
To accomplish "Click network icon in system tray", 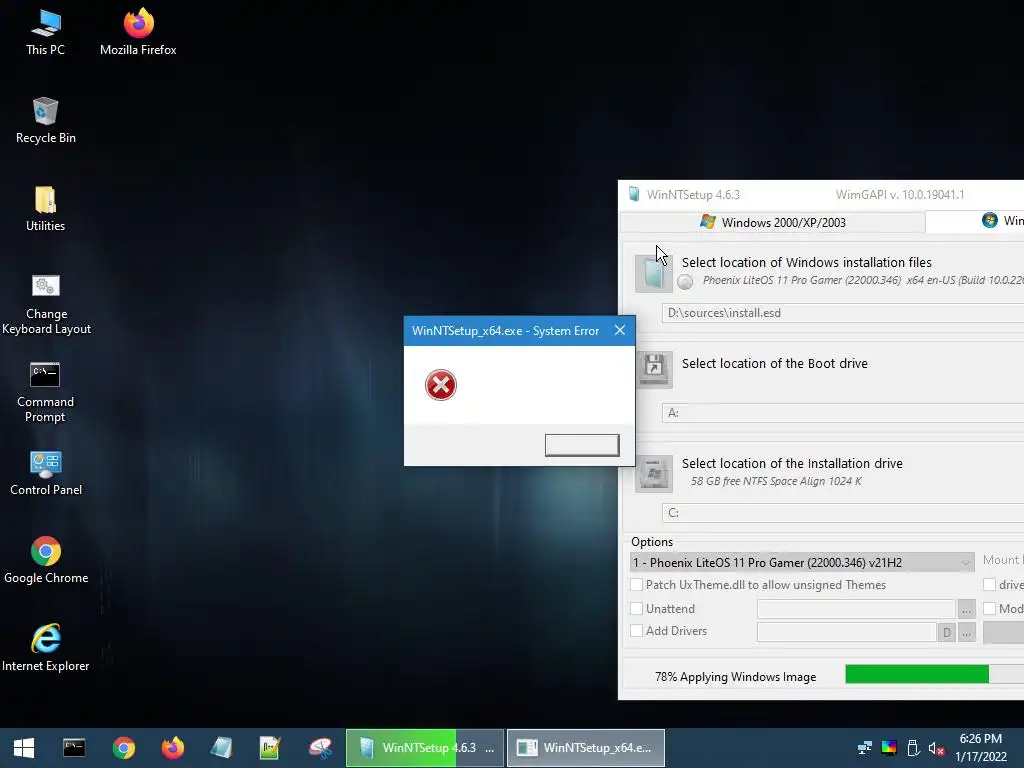I will point(865,748).
